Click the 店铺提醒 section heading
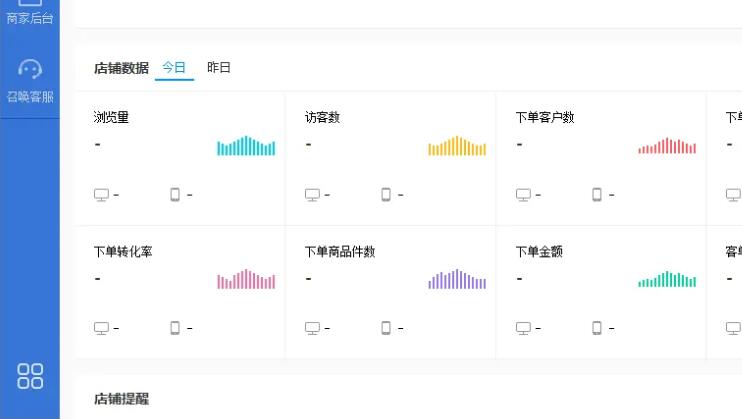 [x=121, y=399]
